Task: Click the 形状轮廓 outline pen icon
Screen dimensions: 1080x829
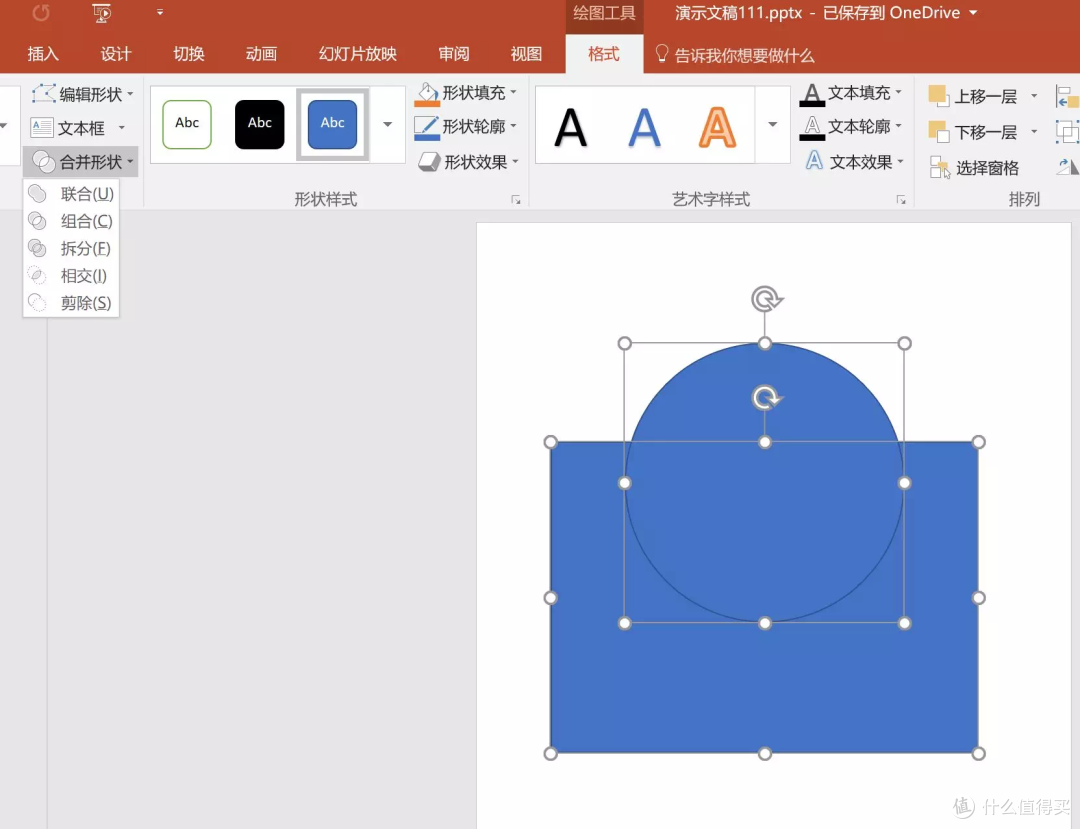Action: coord(428,127)
